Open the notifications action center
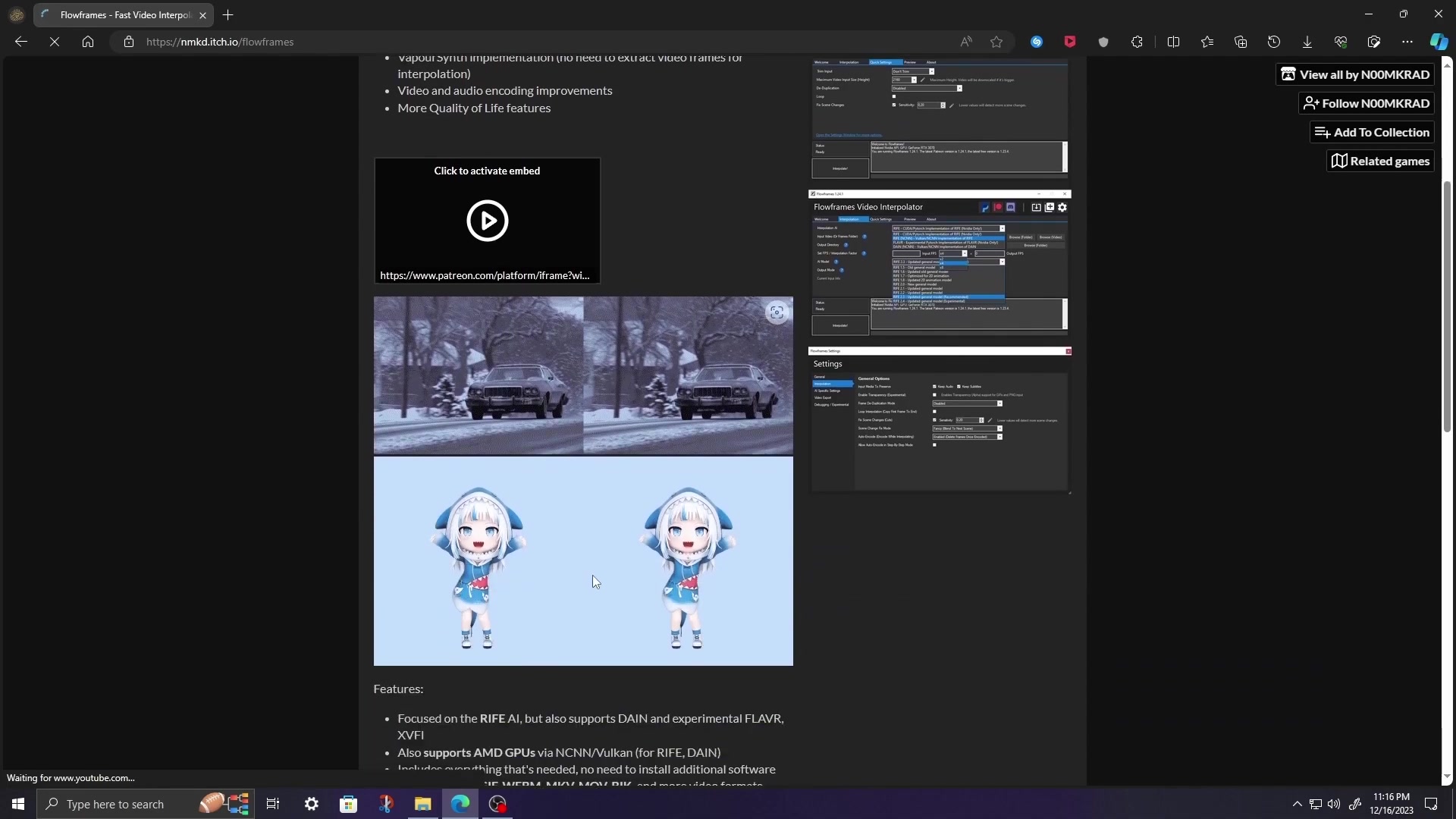 (1432, 804)
